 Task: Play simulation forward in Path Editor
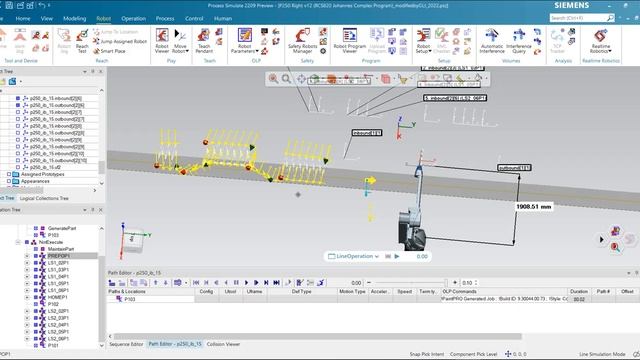[246, 282]
